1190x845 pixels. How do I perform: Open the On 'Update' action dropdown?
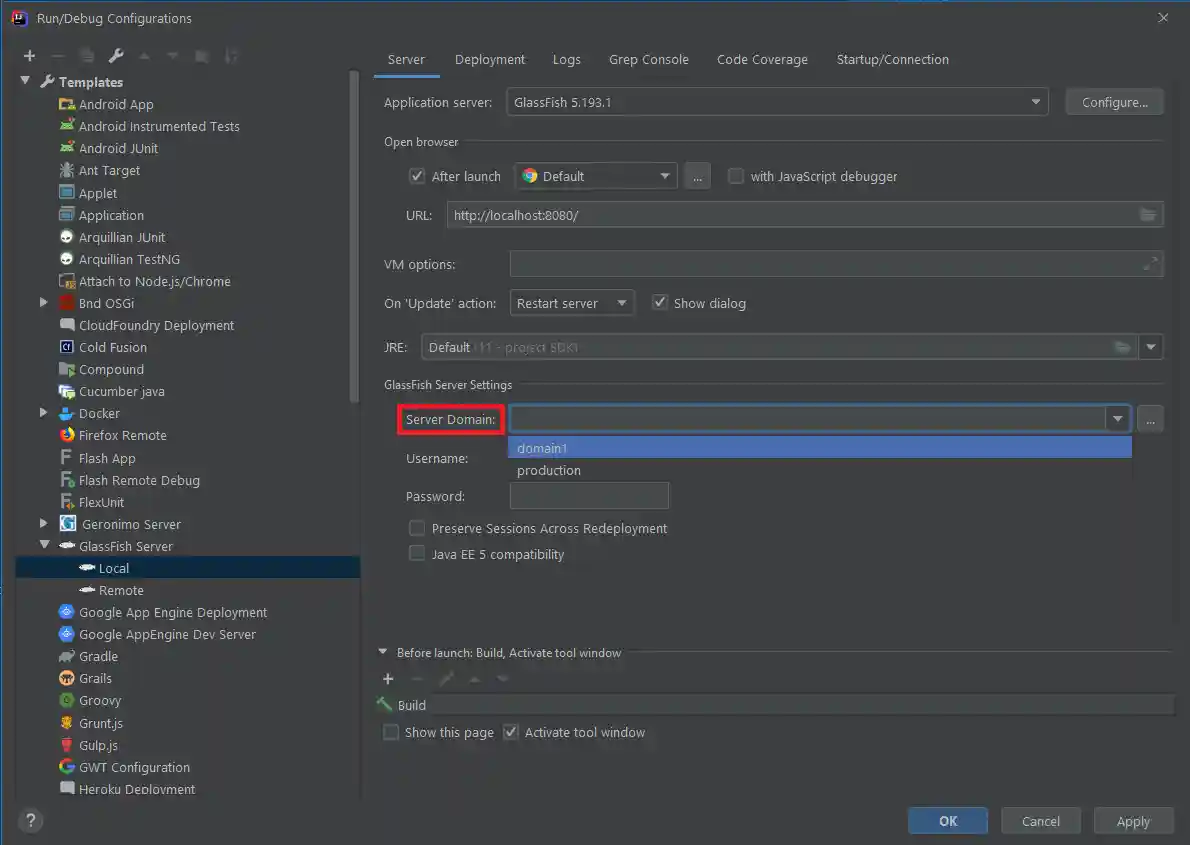click(572, 303)
